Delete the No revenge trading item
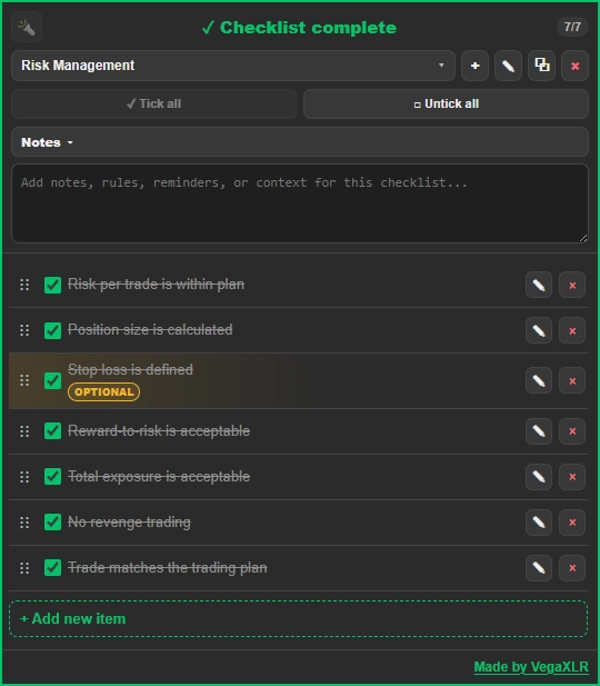The width and height of the screenshot is (600, 686). click(572, 522)
